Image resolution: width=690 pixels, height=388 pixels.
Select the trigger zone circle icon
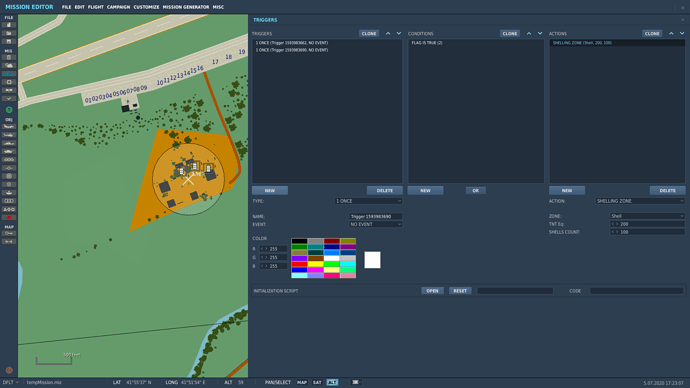tap(9, 176)
